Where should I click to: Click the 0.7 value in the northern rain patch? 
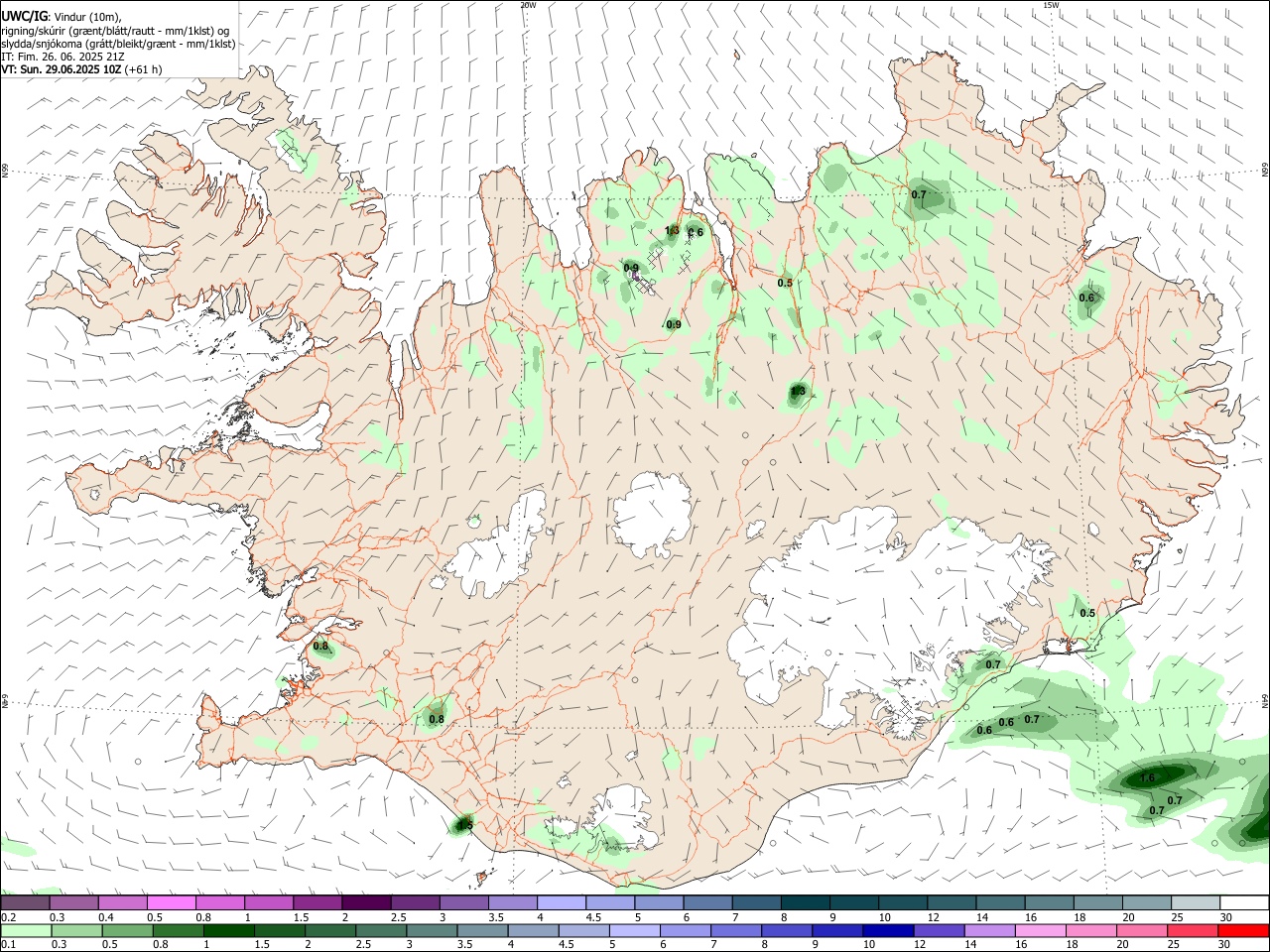point(919,194)
